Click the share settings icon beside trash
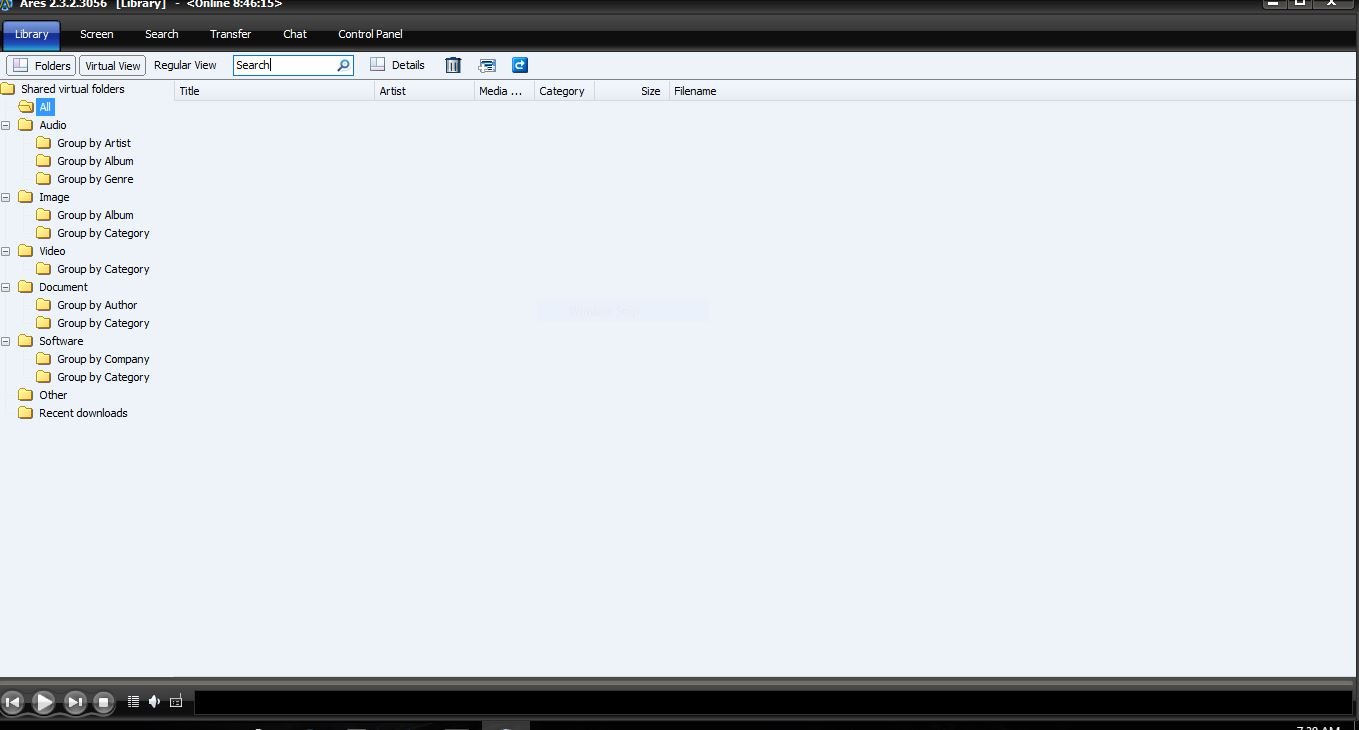This screenshot has height=730, width=1359. click(487, 65)
